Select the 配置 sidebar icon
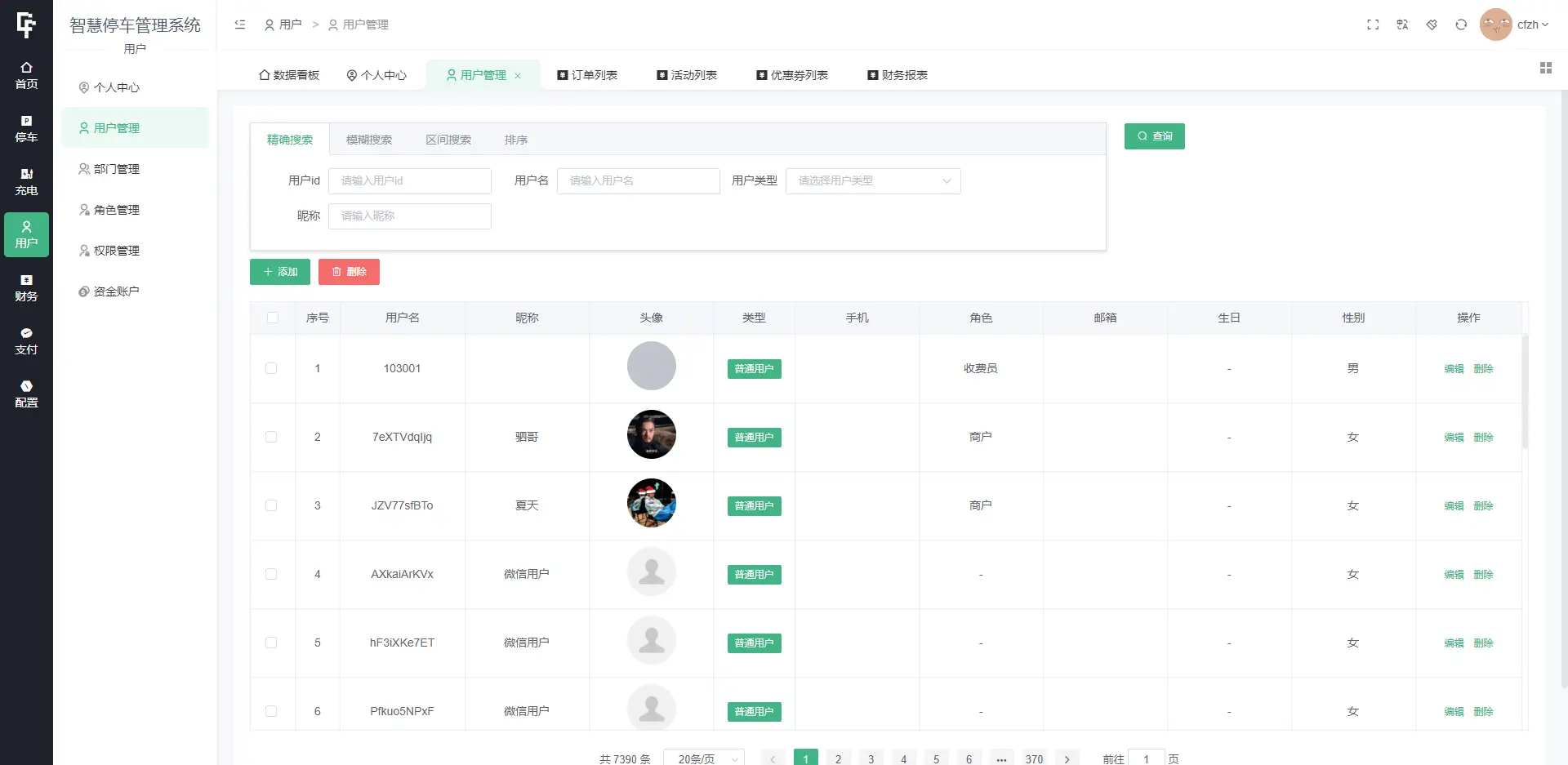The image size is (1568, 765). click(x=26, y=394)
